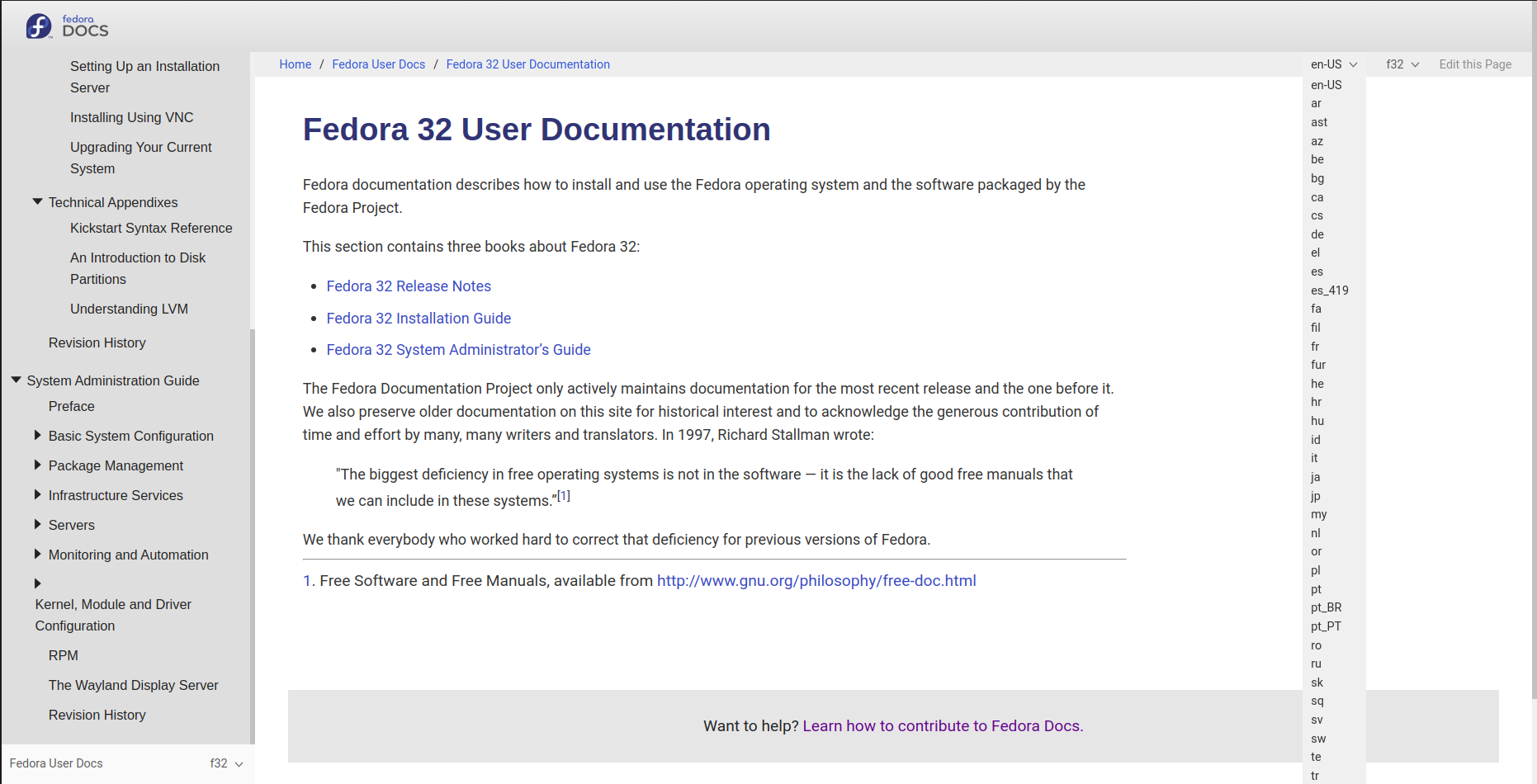Expand the Monitoring and Automation arrow
Viewport: 1537px width, 784px height.
click(x=37, y=554)
